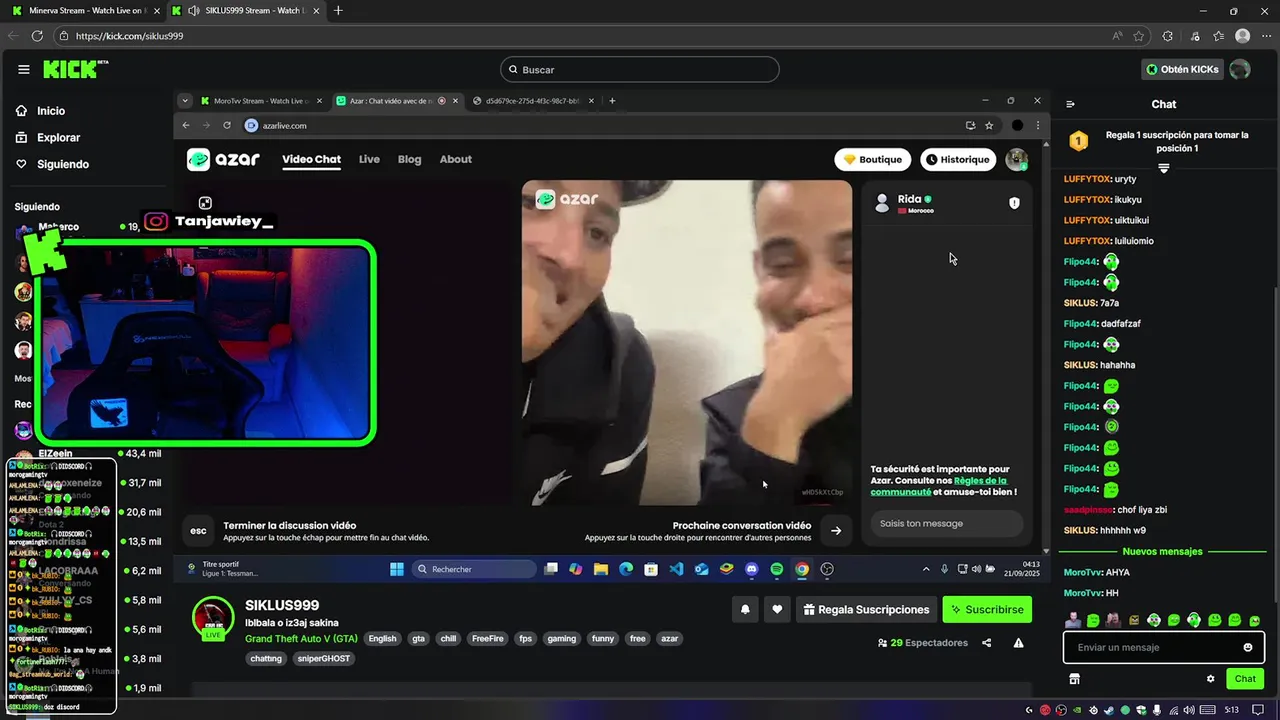Open the chat shop storefront icon
1280x720 pixels.
tap(1074, 679)
